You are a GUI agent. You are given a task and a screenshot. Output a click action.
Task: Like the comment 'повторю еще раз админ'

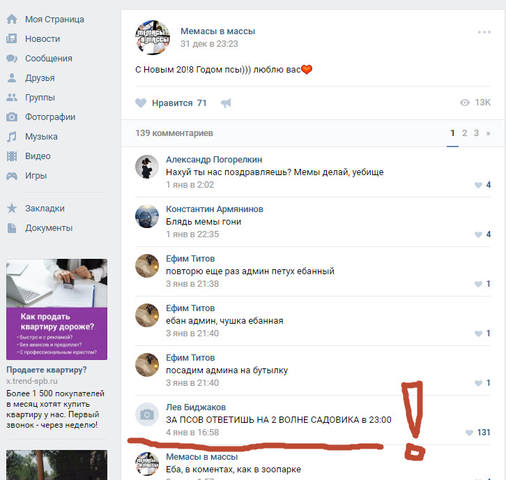[x=478, y=284]
